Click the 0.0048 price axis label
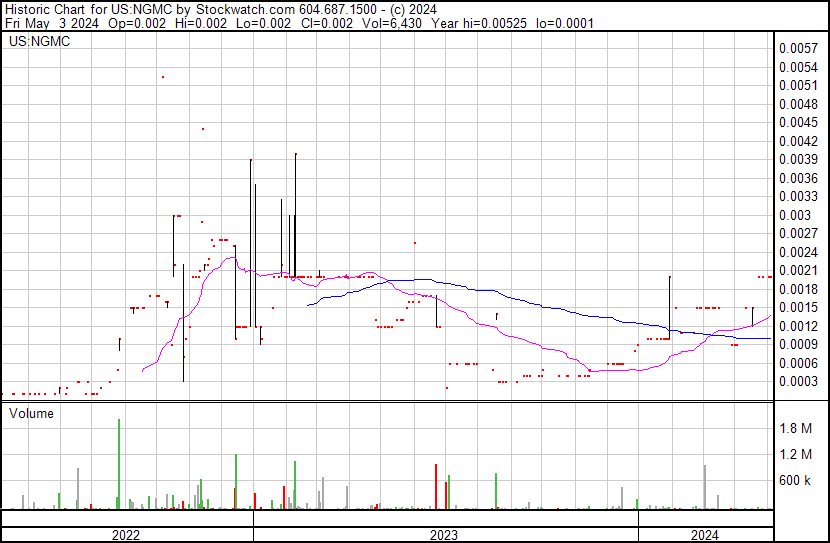Image resolution: width=830 pixels, height=543 pixels. click(798, 104)
